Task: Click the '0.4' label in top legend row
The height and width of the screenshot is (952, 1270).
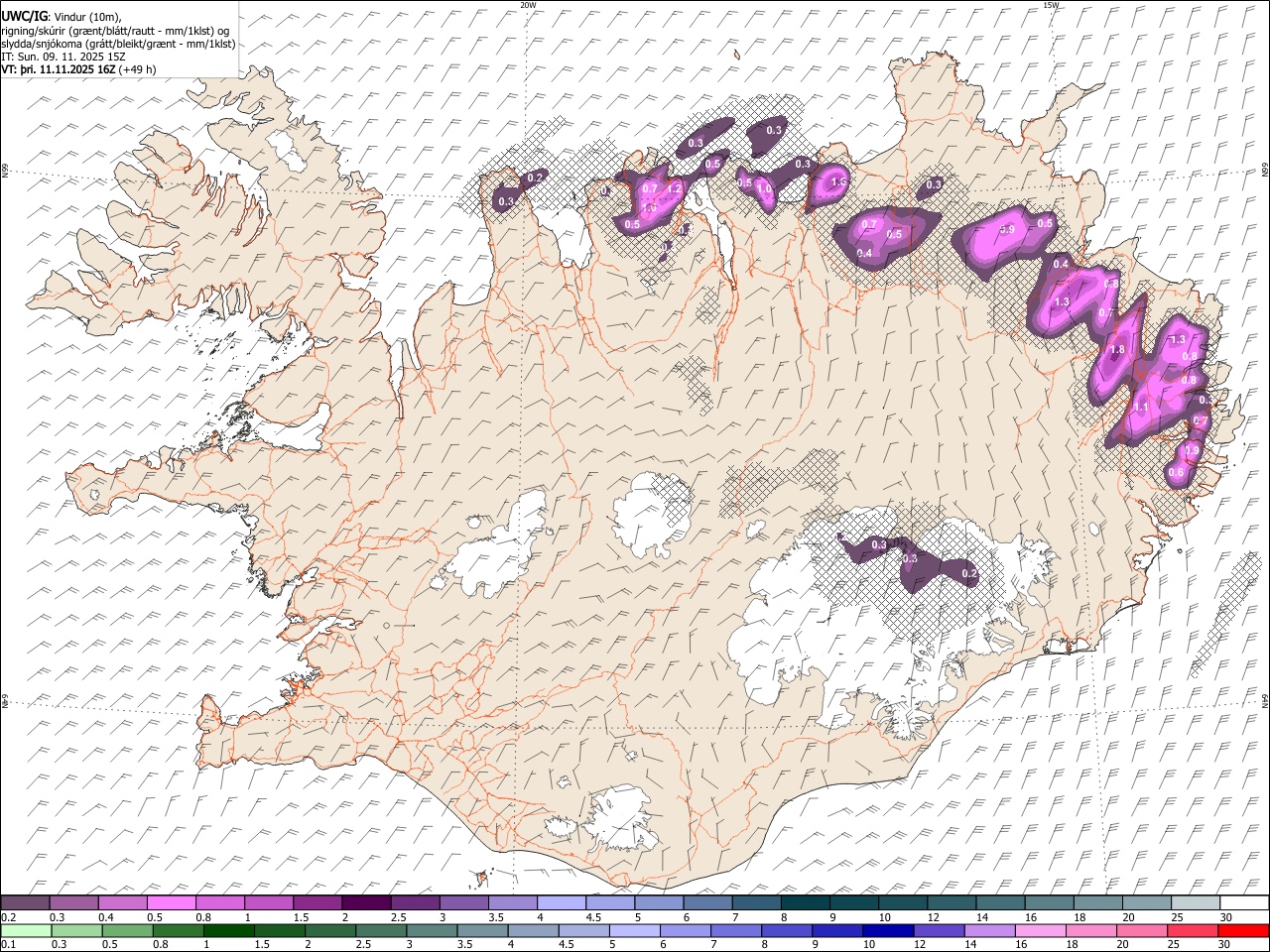Action: (x=106, y=917)
